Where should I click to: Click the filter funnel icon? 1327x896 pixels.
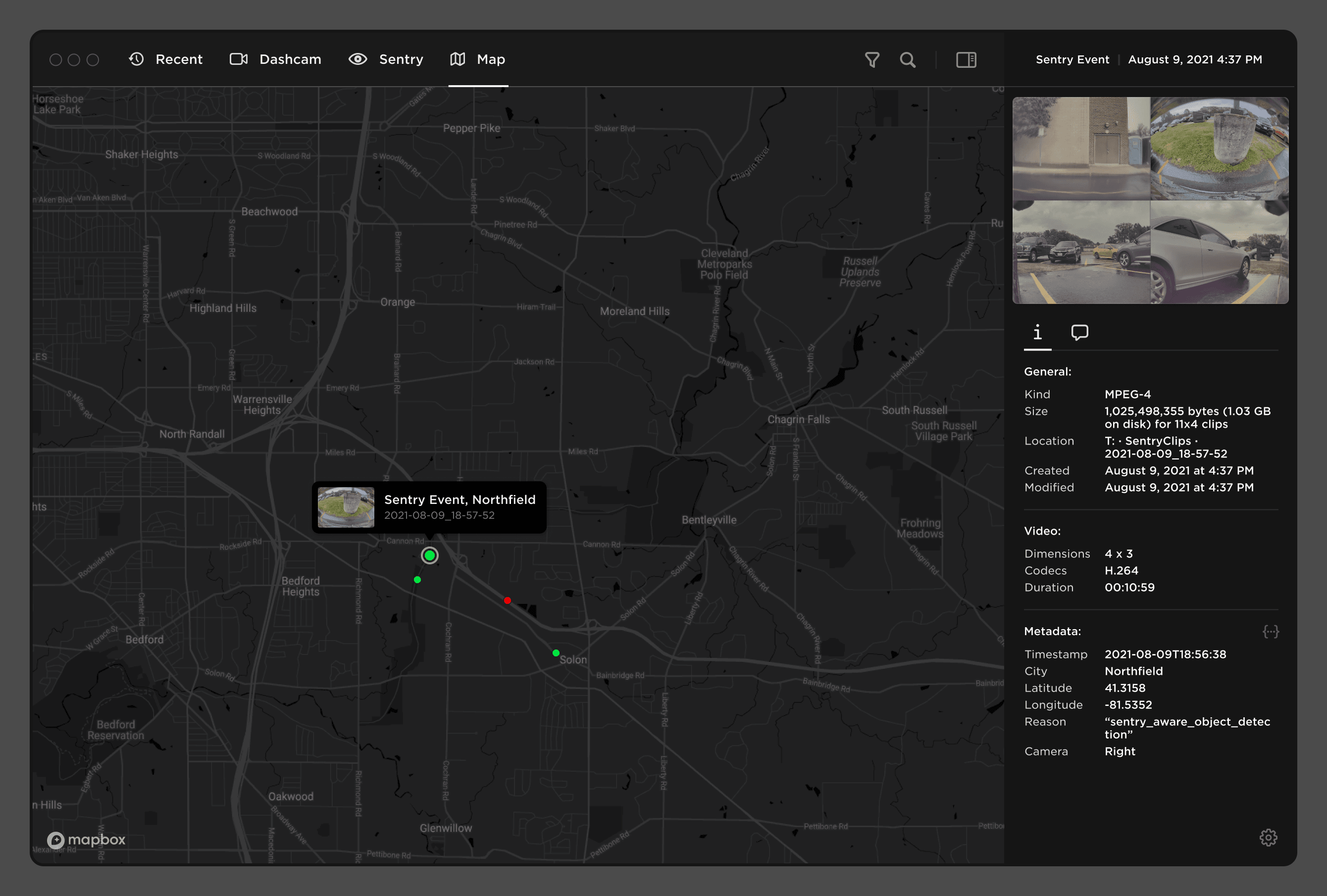[871, 59]
